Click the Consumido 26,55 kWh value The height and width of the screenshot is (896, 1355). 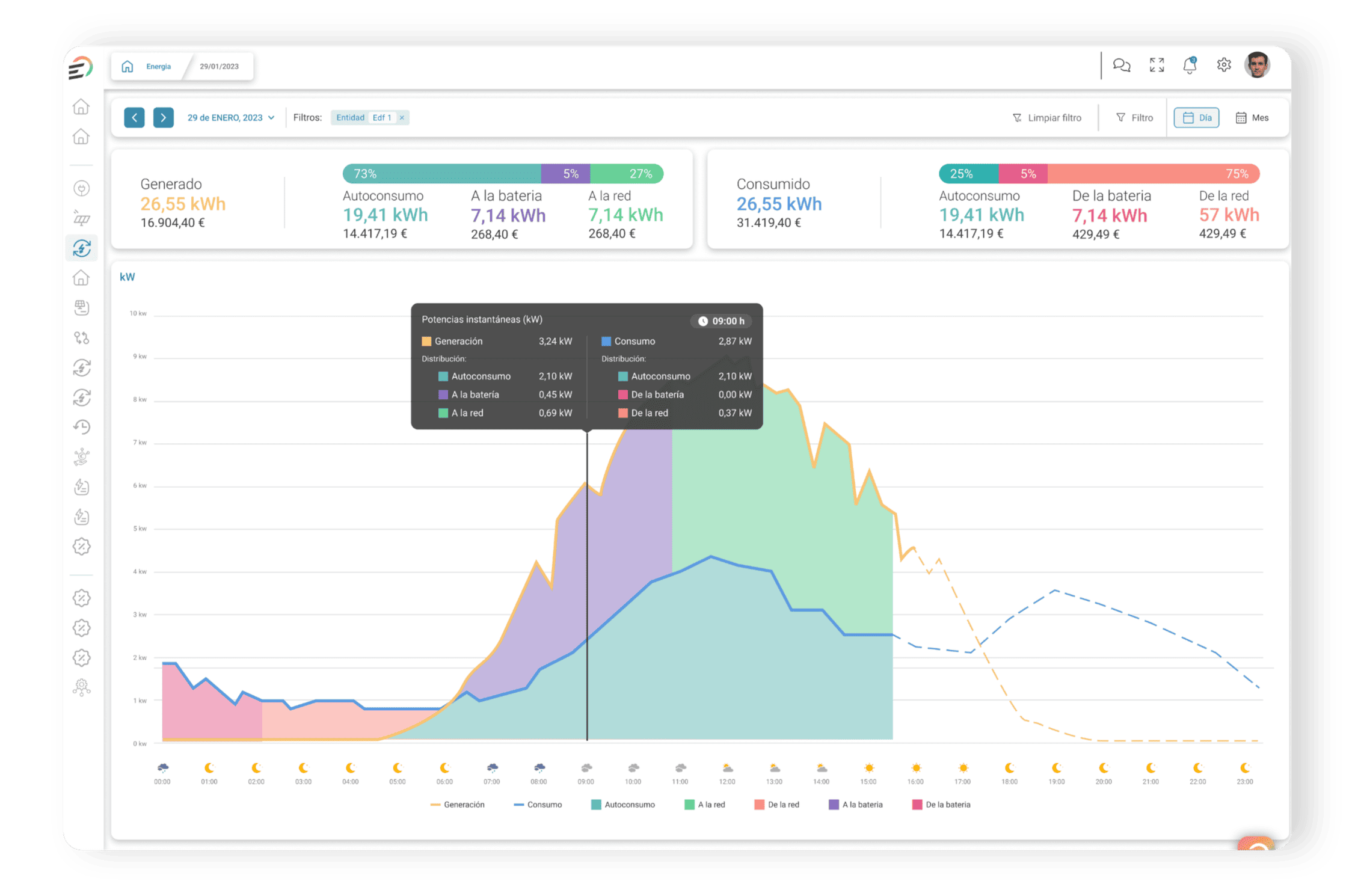tap(779, 204)
